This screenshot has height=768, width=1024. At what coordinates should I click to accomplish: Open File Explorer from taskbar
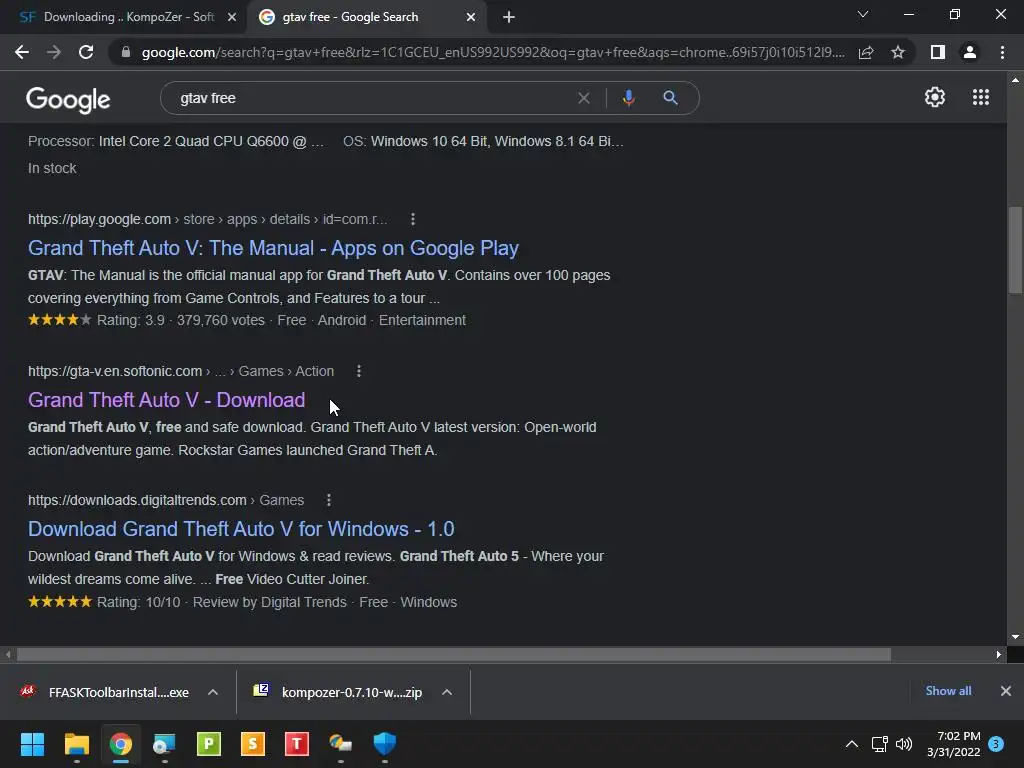coord(76,744)
